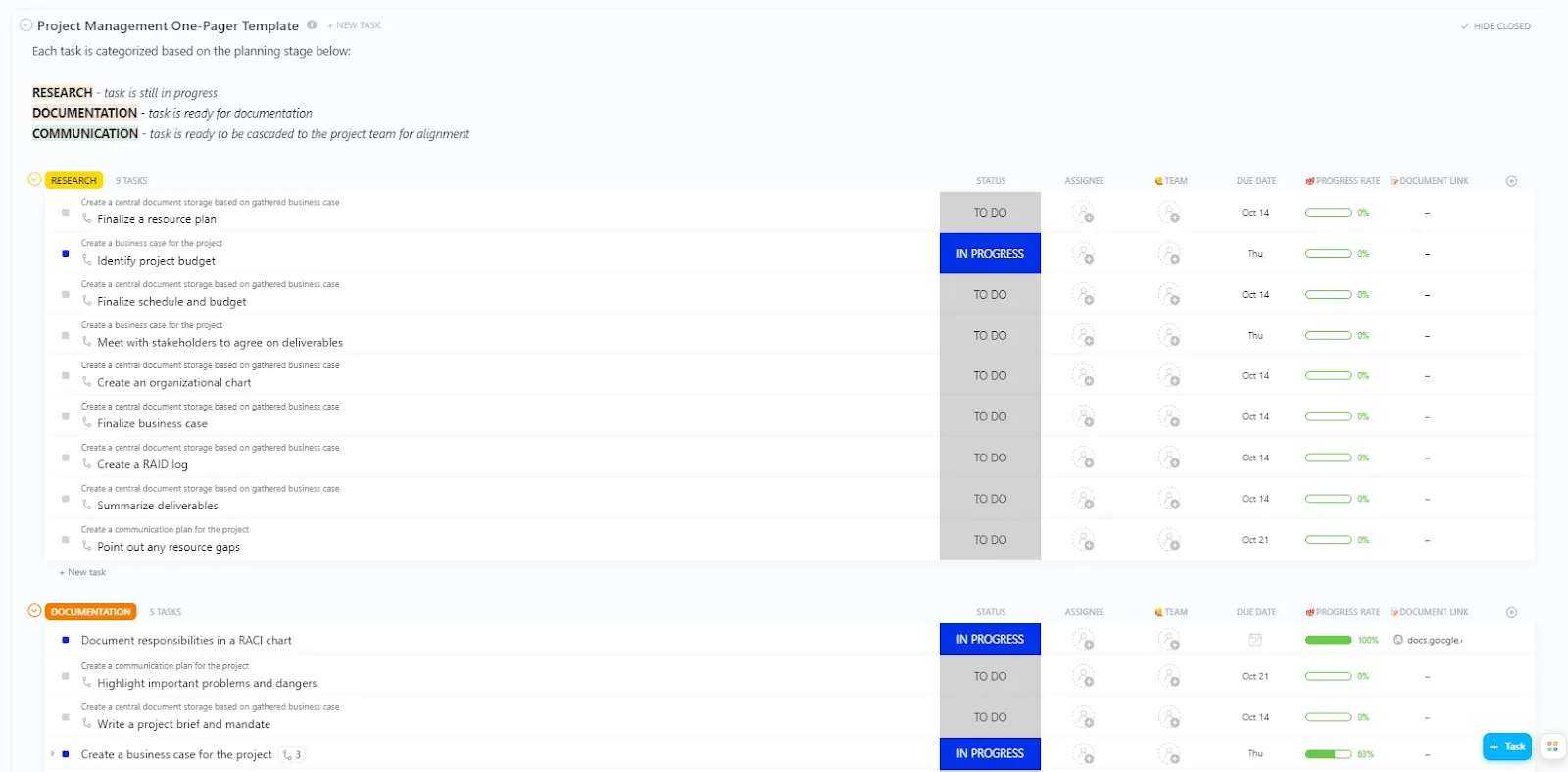
Task: Toggle status square of Finalize business case
Action: (x=66, y=416)
